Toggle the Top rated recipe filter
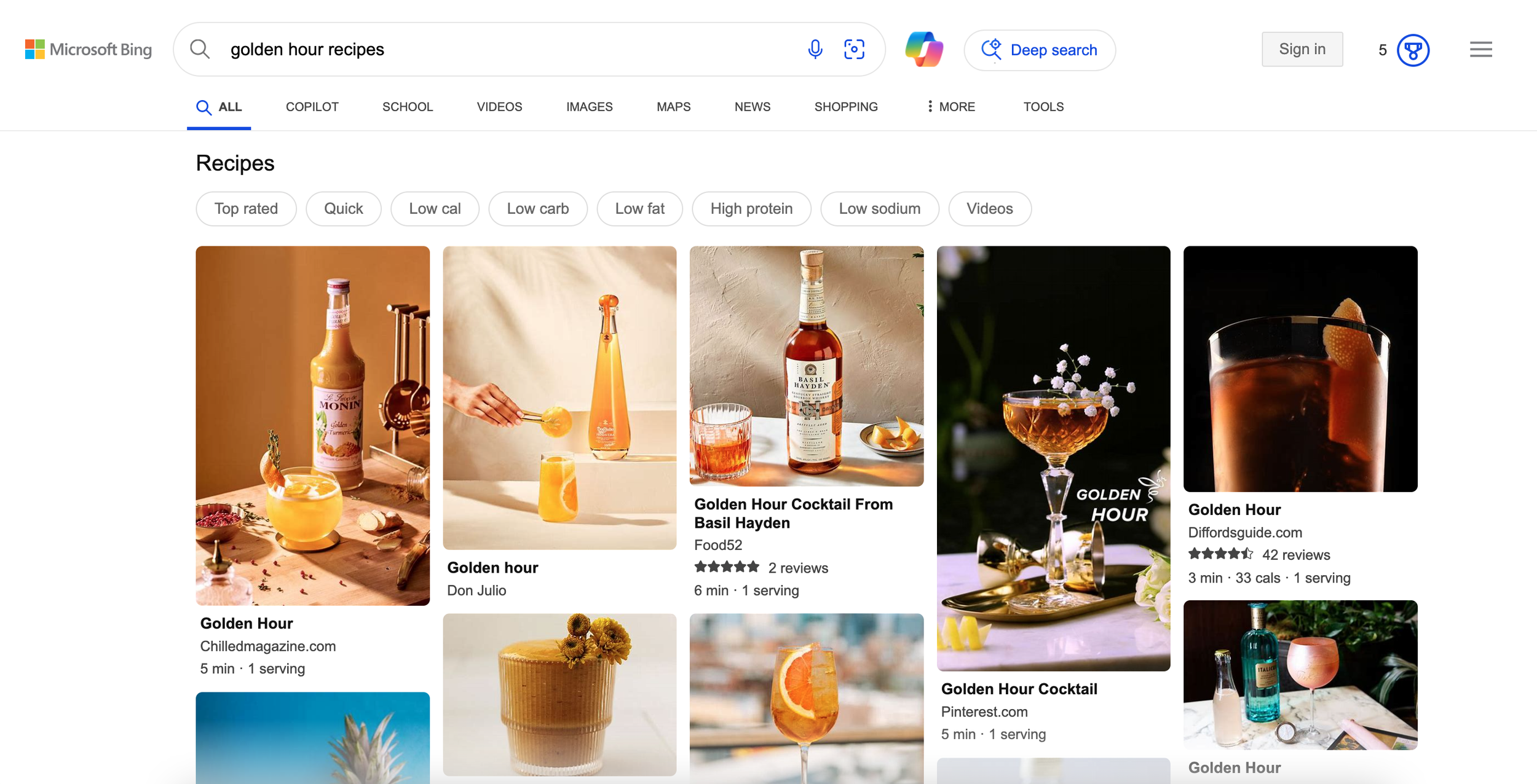The width and height of the screenshot is (1537, 784). pos(246,209)
